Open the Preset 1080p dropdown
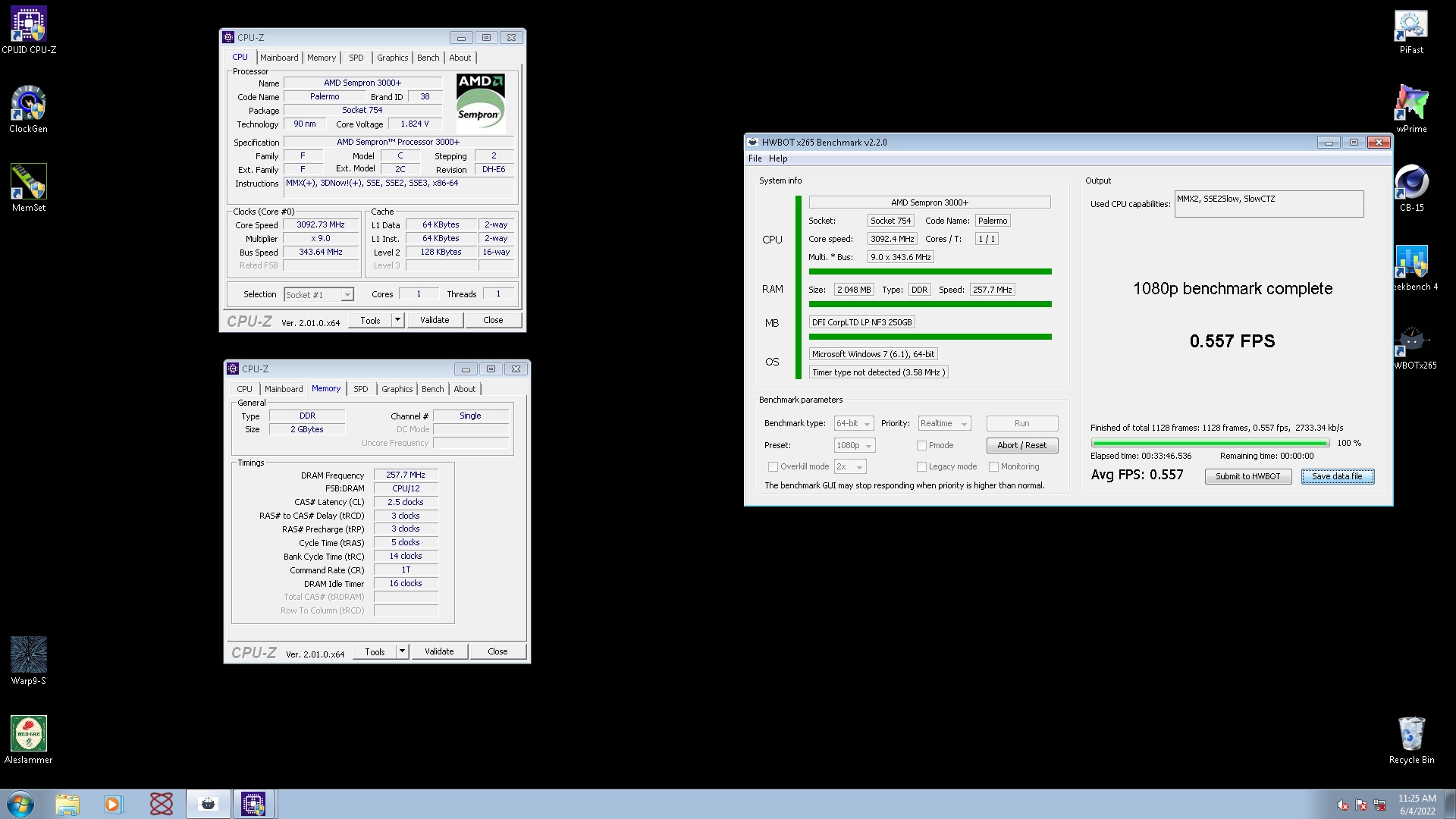Image resolution: width=1456 pixels, height=819 pixels. (x=855, y=445)
